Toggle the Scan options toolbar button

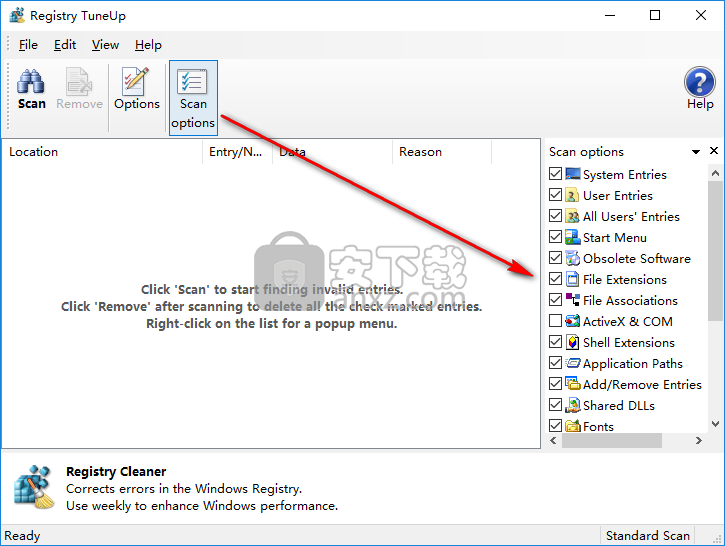click(193, 98)
